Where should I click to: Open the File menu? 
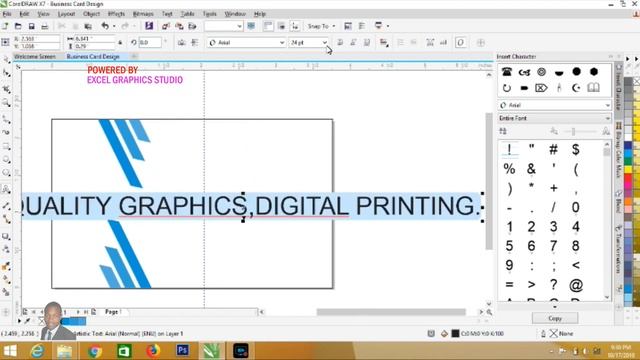point(7,14)
